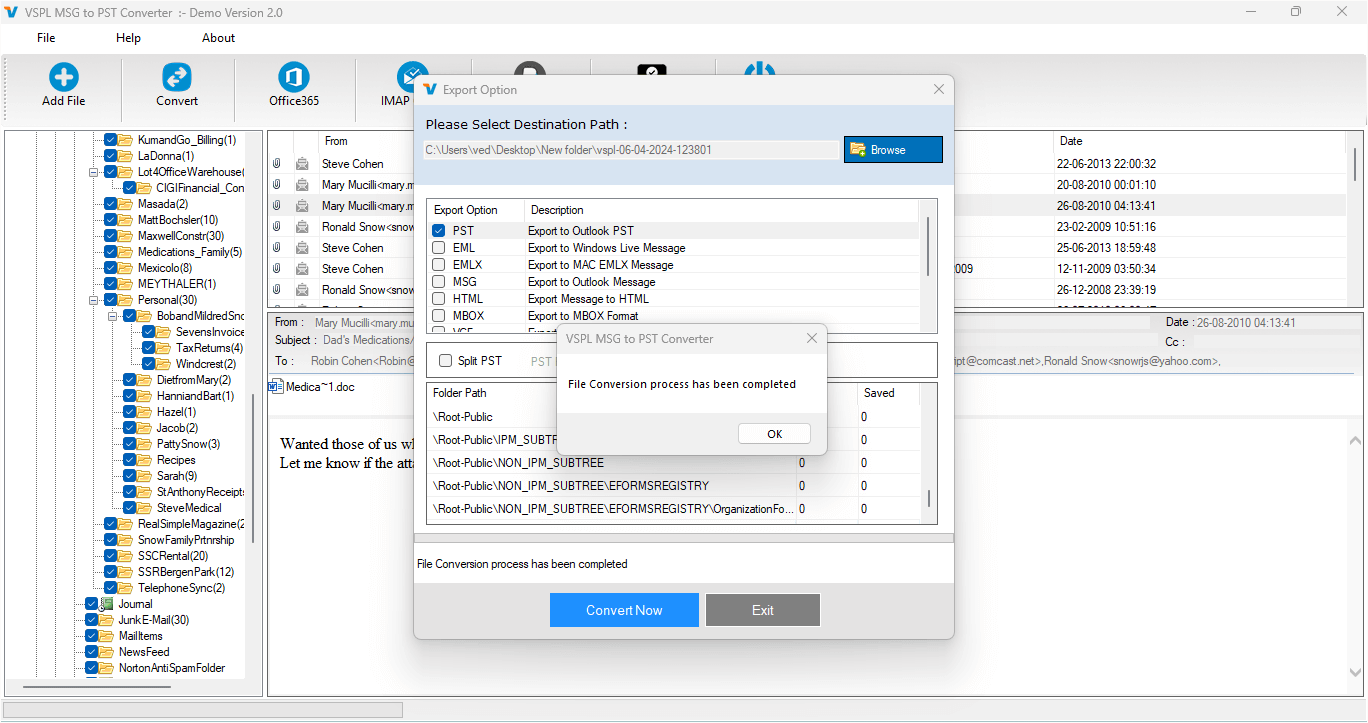This screenshot has width=1368, height=723.
Task: Click the Masada(2) folder icon
Action: click(126, 204)
